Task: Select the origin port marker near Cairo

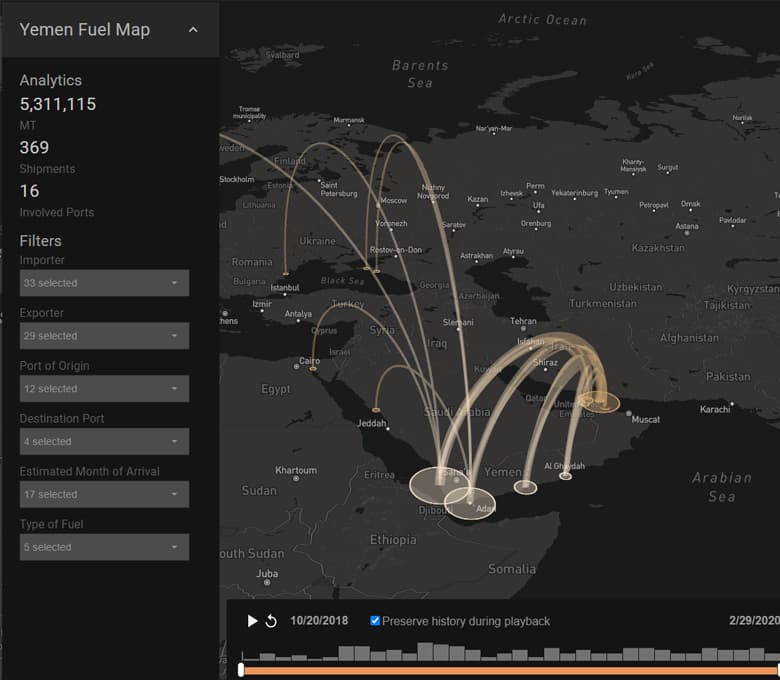Action: tap(313, 370)
